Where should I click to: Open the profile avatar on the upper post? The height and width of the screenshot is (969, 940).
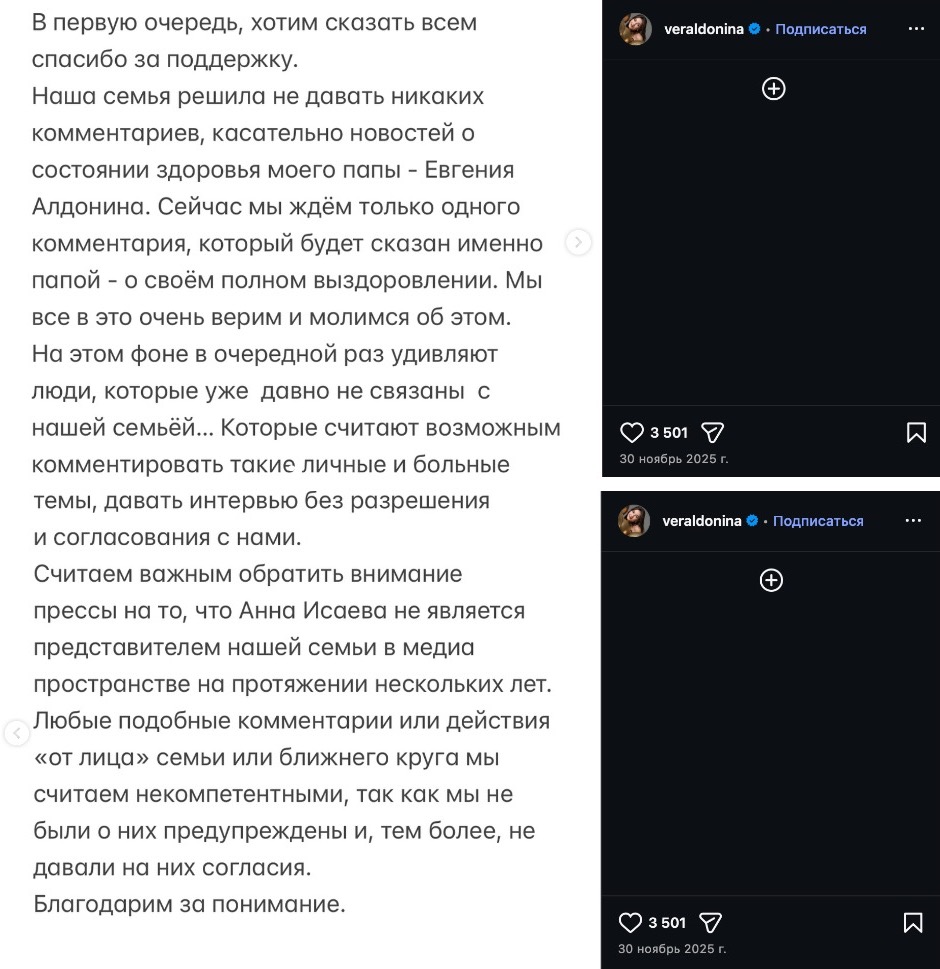click(635, 29)
